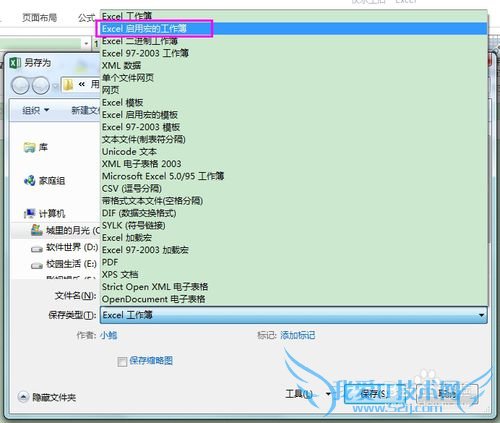Select Excel 工作簿 in the file type list

(x=294, y=16)
